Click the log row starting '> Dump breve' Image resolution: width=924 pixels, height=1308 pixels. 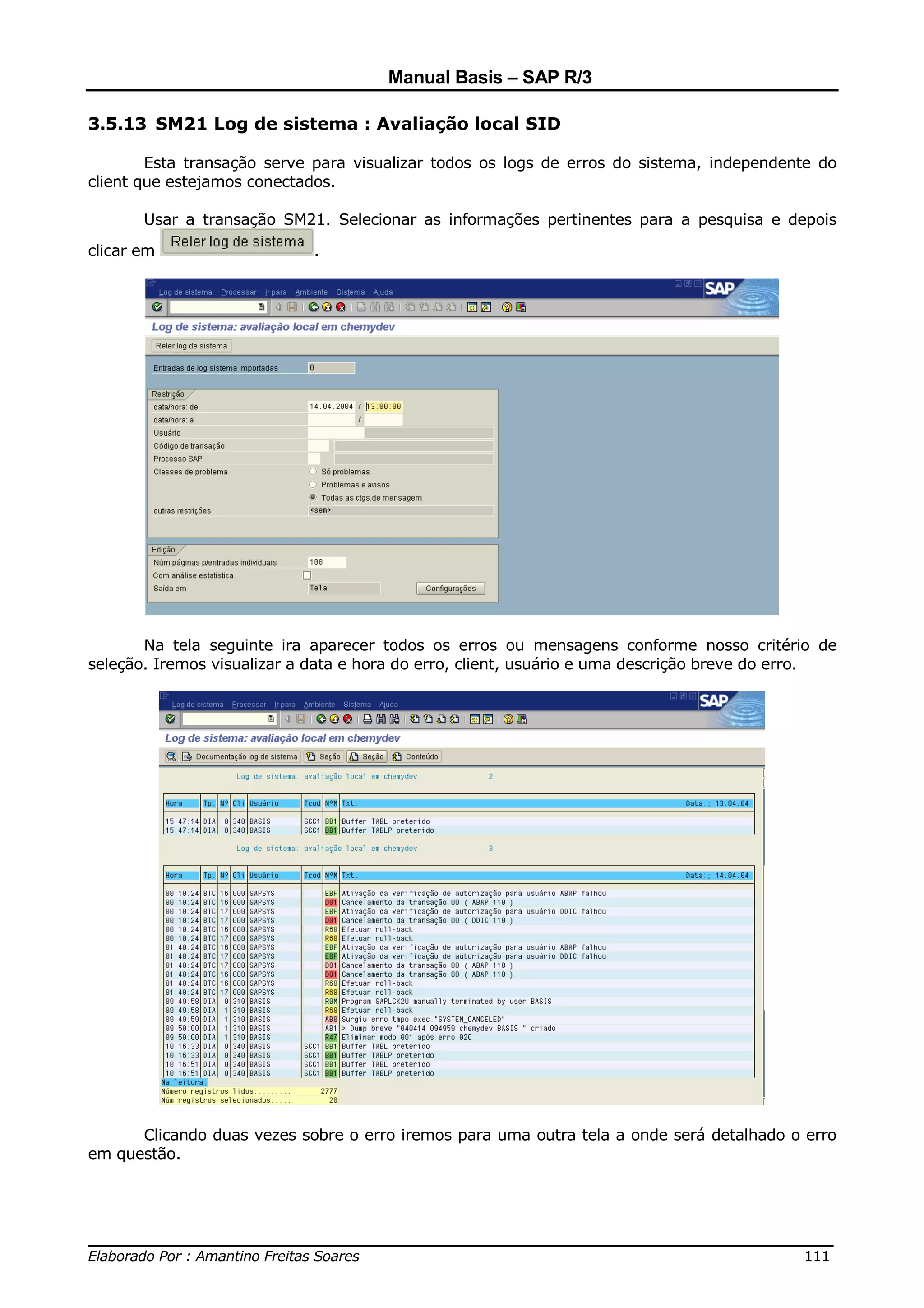[x=458, y=1029]
